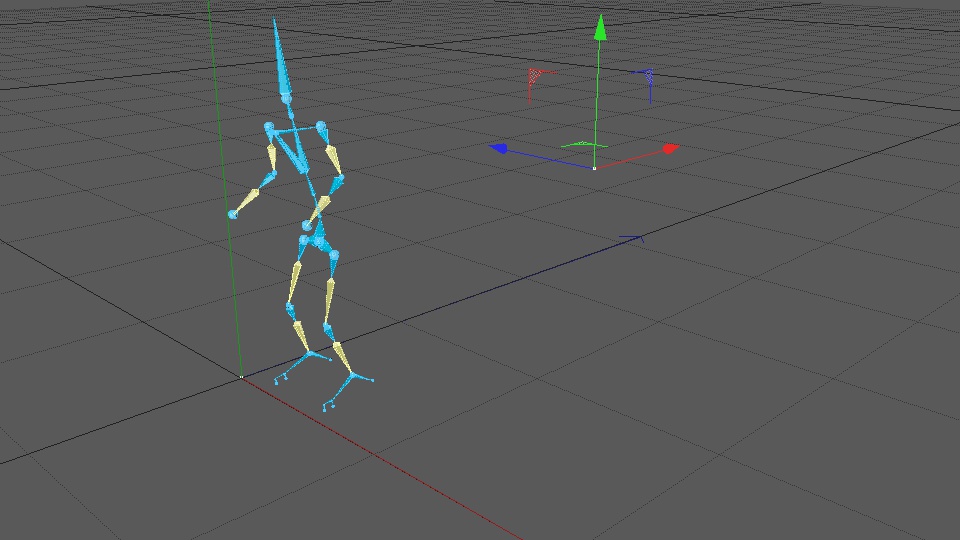Viewport: 960px width, 540px height.
Task: Click the white center point of the gizmo
Action: point(594,168)
